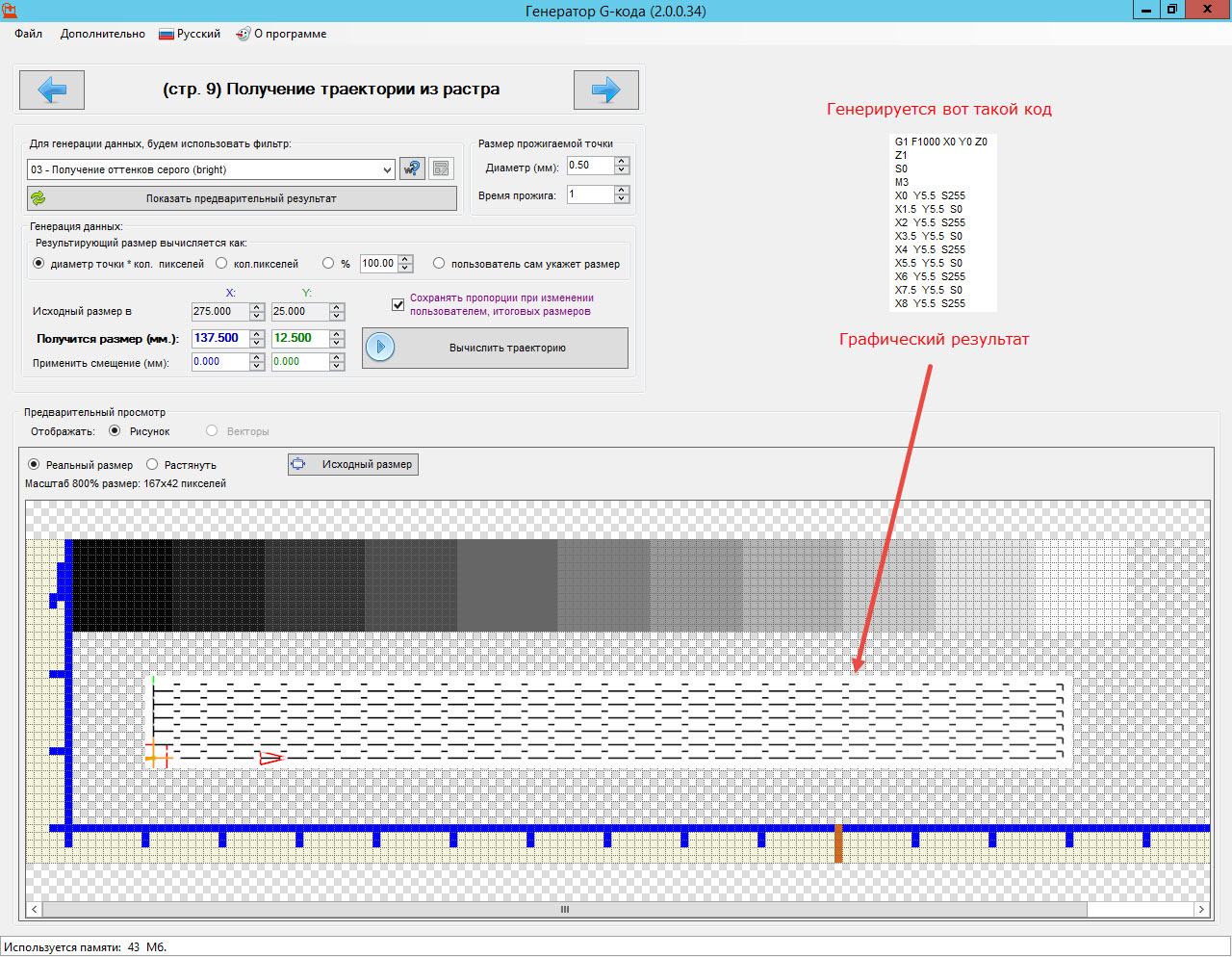Click scrollbar right arrow in preview
This screenshot has height=957, width=1232.
(x=1201, y=909)
